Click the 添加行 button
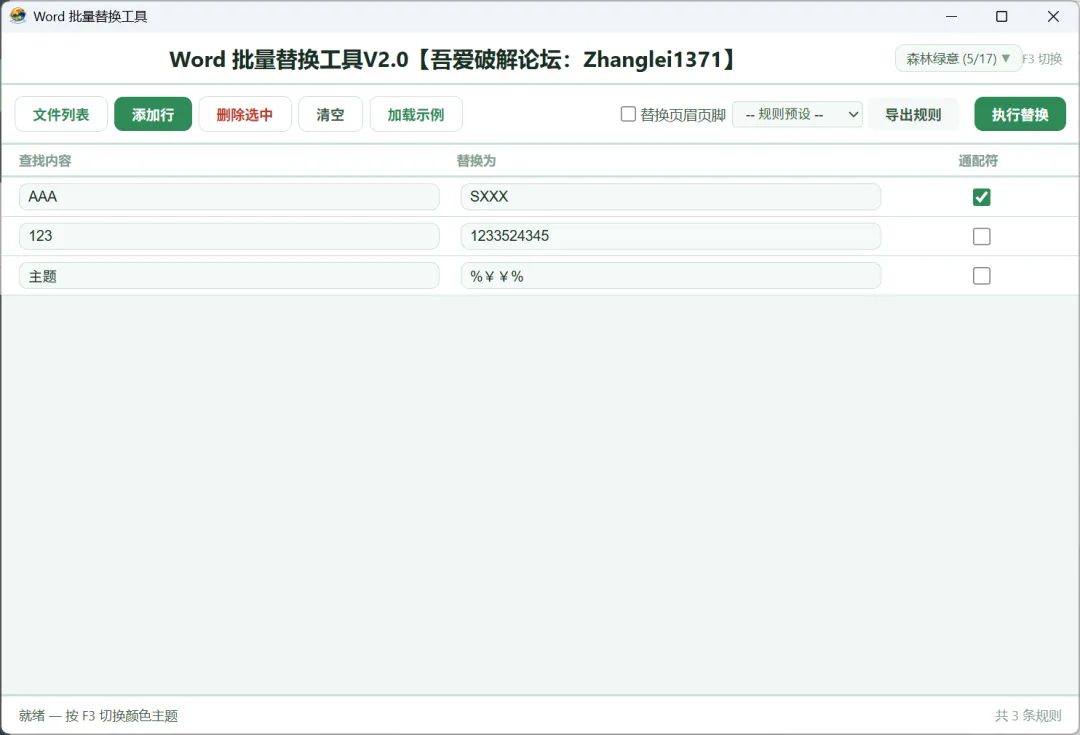The height and width of the screenshot is (735, 1080). tap(153, 114)
